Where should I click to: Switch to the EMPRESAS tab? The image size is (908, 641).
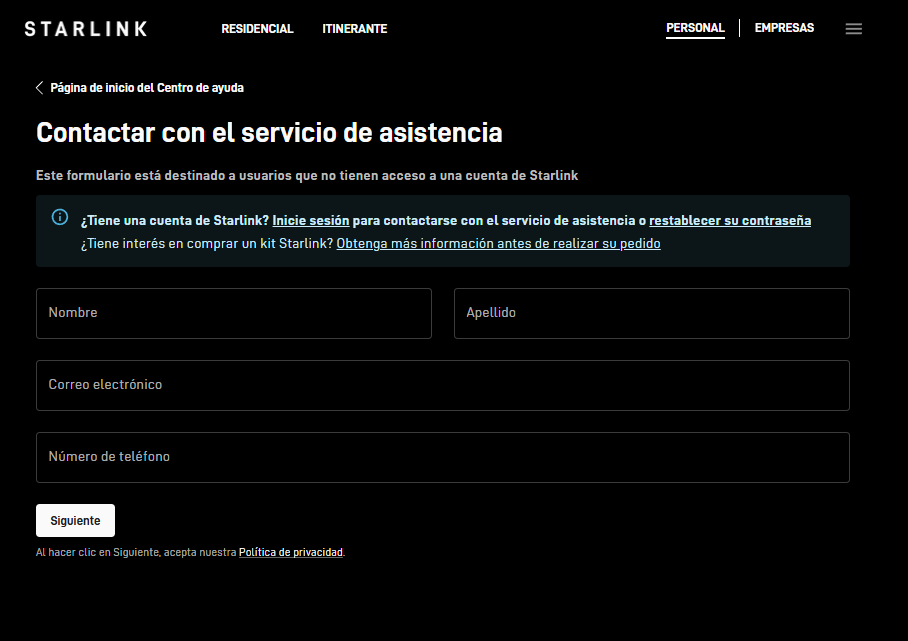784,28
